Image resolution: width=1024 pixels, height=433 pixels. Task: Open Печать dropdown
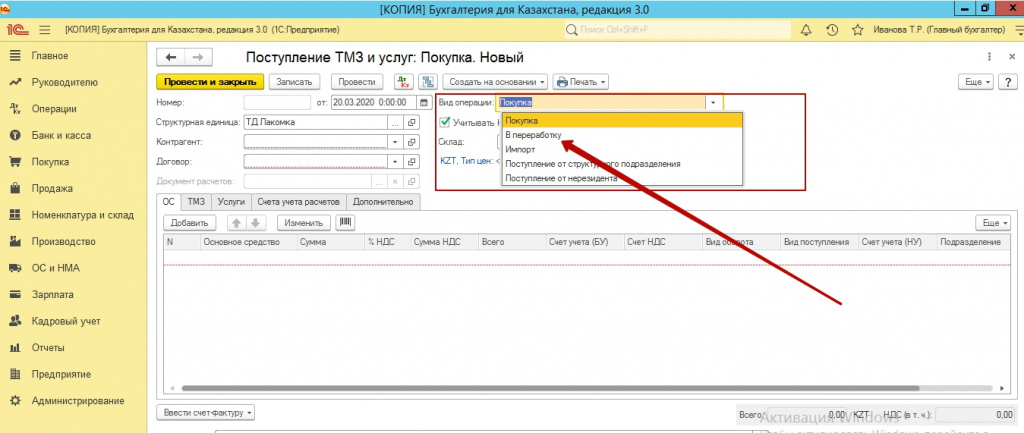[581, 82]
